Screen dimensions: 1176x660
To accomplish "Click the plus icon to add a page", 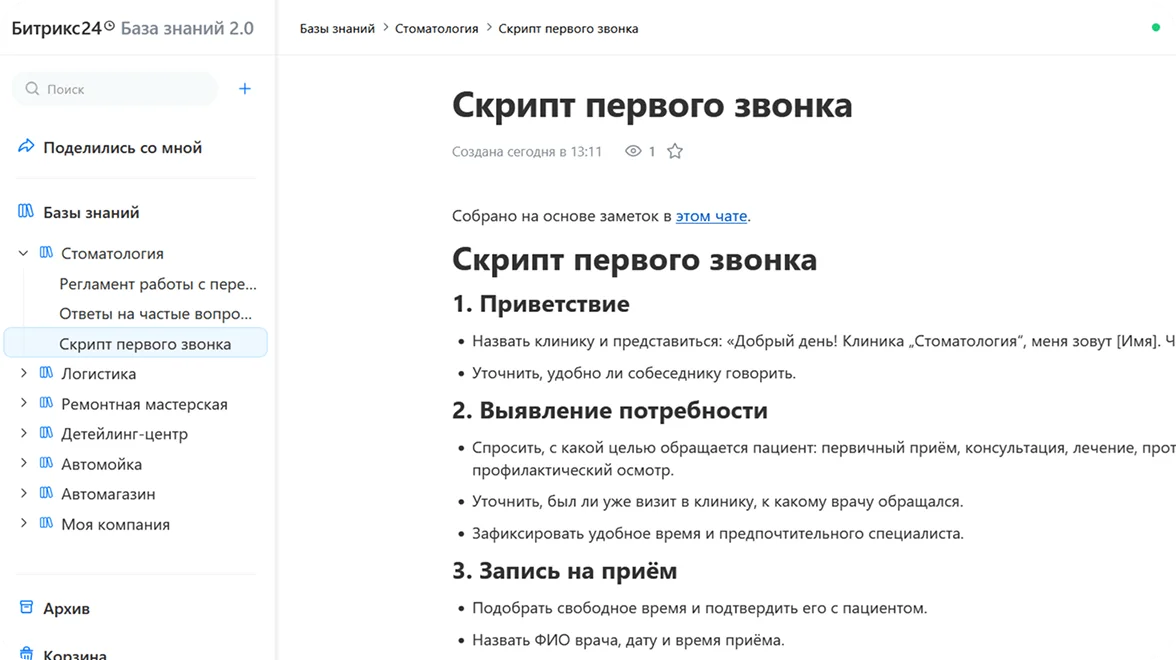I will (x=244, y=88).
